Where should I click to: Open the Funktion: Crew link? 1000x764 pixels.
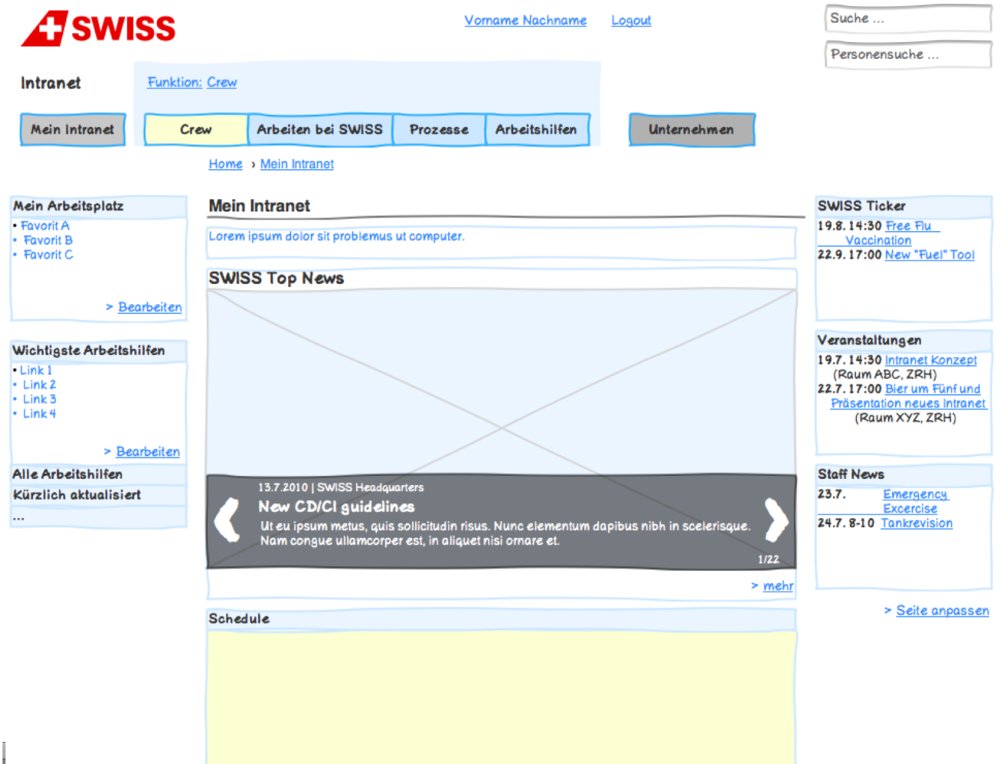(x=192, y=82)
